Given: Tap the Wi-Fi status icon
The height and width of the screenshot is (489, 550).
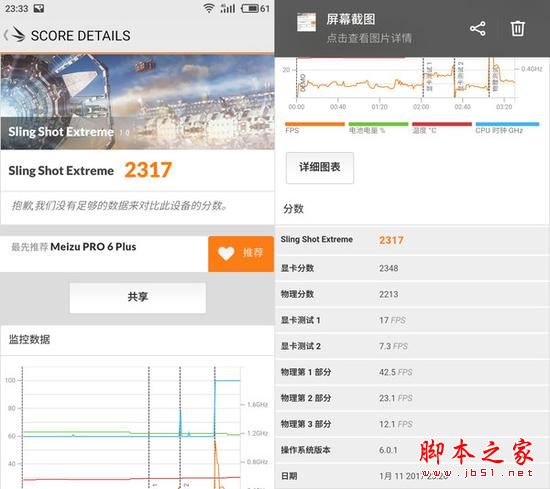Looking at the screenshot, I should click(x=209, y=8).
